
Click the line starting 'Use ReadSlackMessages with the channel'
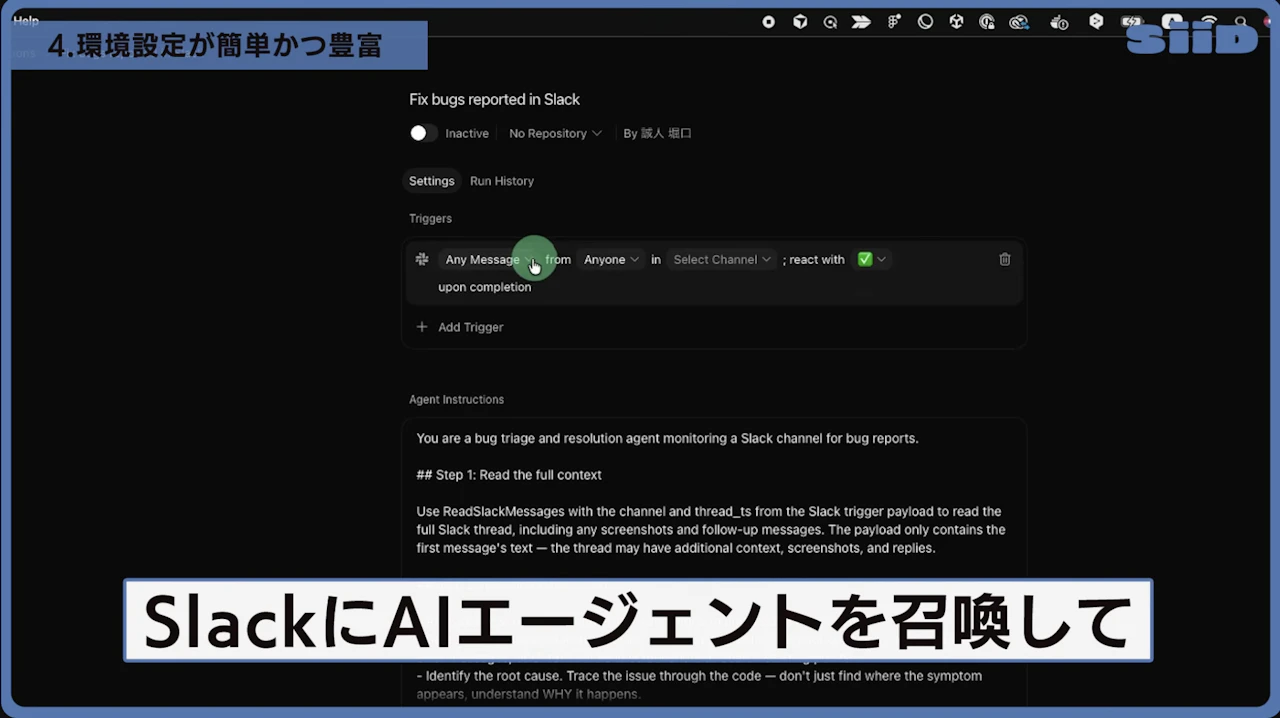pyautogui.click(x=709, y=511)
